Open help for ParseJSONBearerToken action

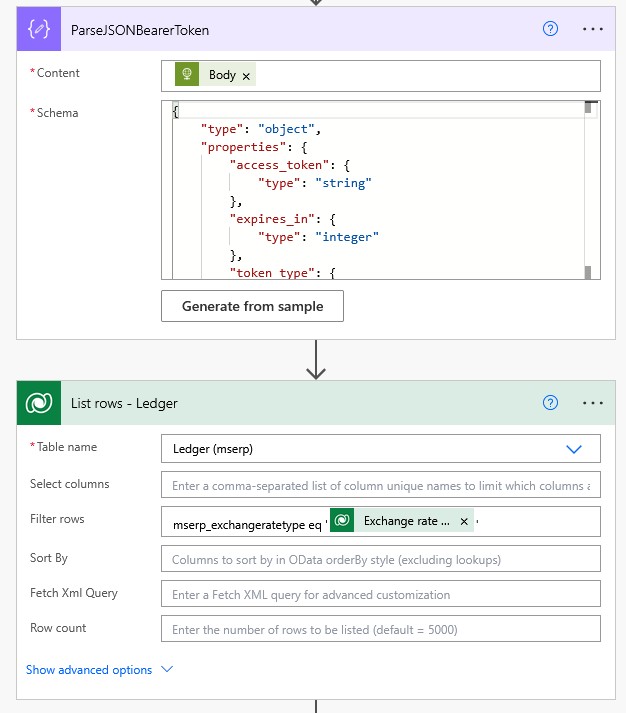pos(550,29)
